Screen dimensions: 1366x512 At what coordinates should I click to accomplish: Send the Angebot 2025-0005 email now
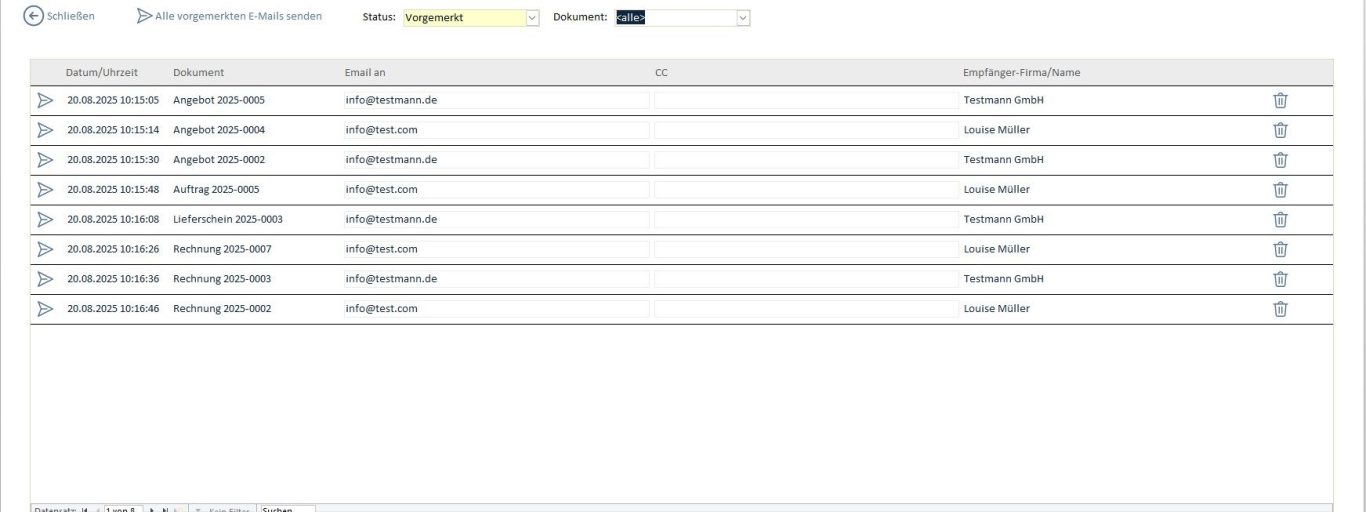[x=45, y=100]
